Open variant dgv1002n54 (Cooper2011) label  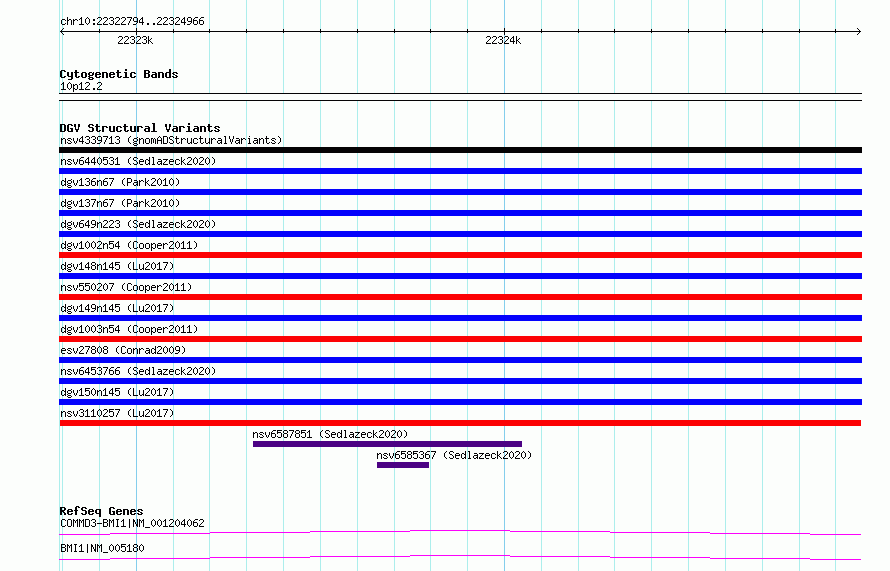click(x=129, y=245)
